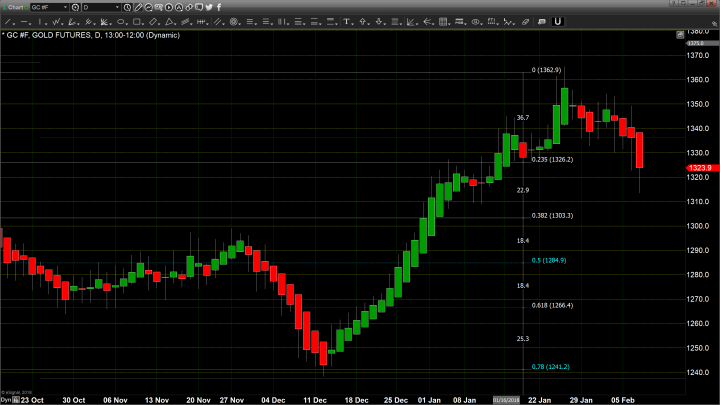
Task: Toggle the Dyn scaling button at bottom left
Action: [x=4, y=399]
